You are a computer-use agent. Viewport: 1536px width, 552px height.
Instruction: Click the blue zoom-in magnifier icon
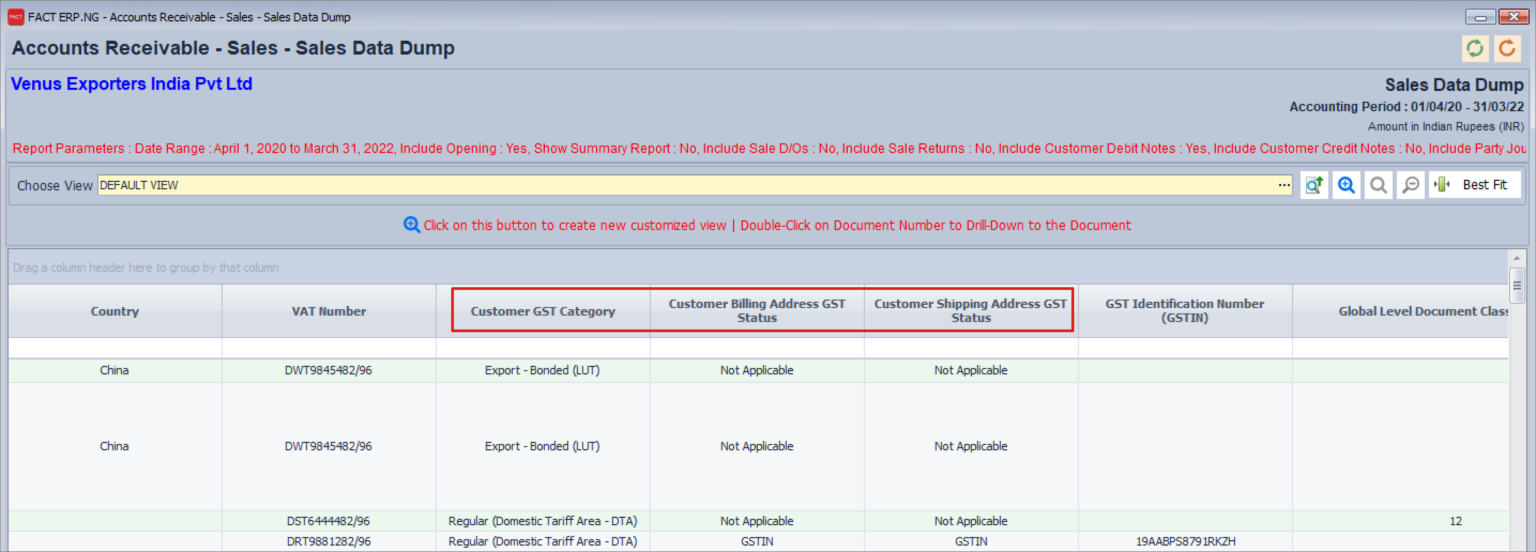tap(1346, 185)
